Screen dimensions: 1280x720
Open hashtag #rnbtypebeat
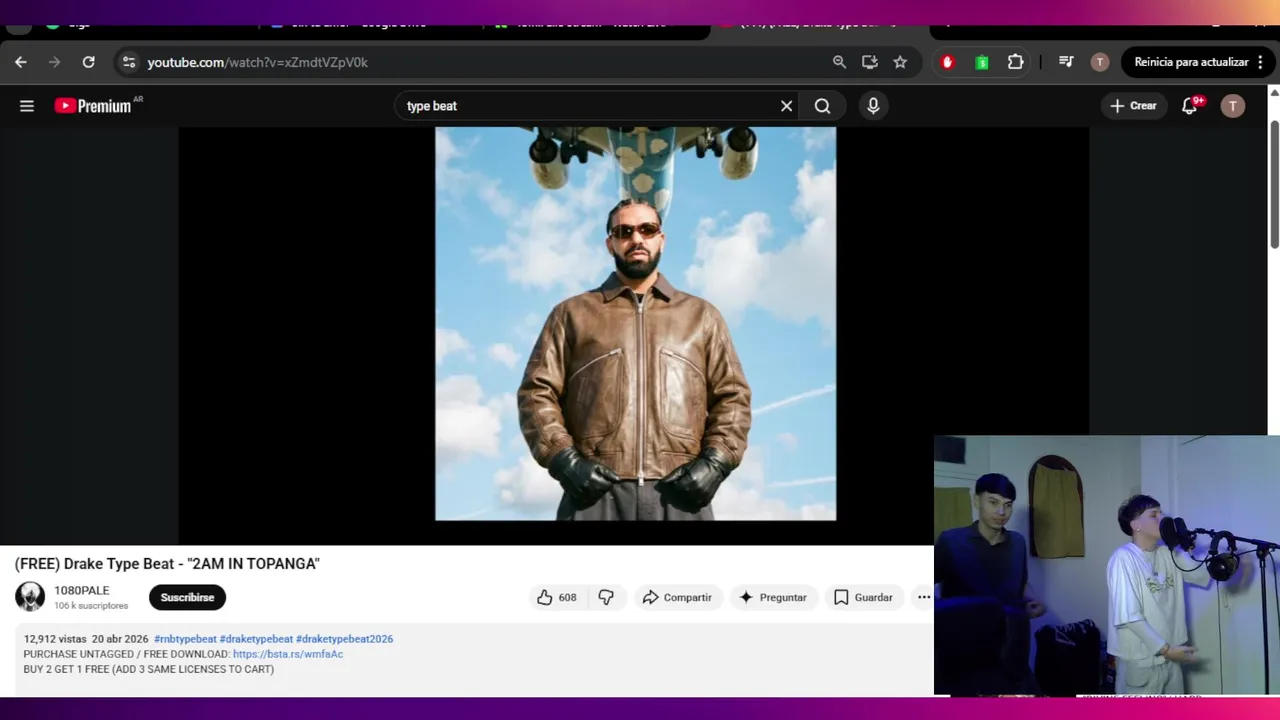(x=185, y=639)
